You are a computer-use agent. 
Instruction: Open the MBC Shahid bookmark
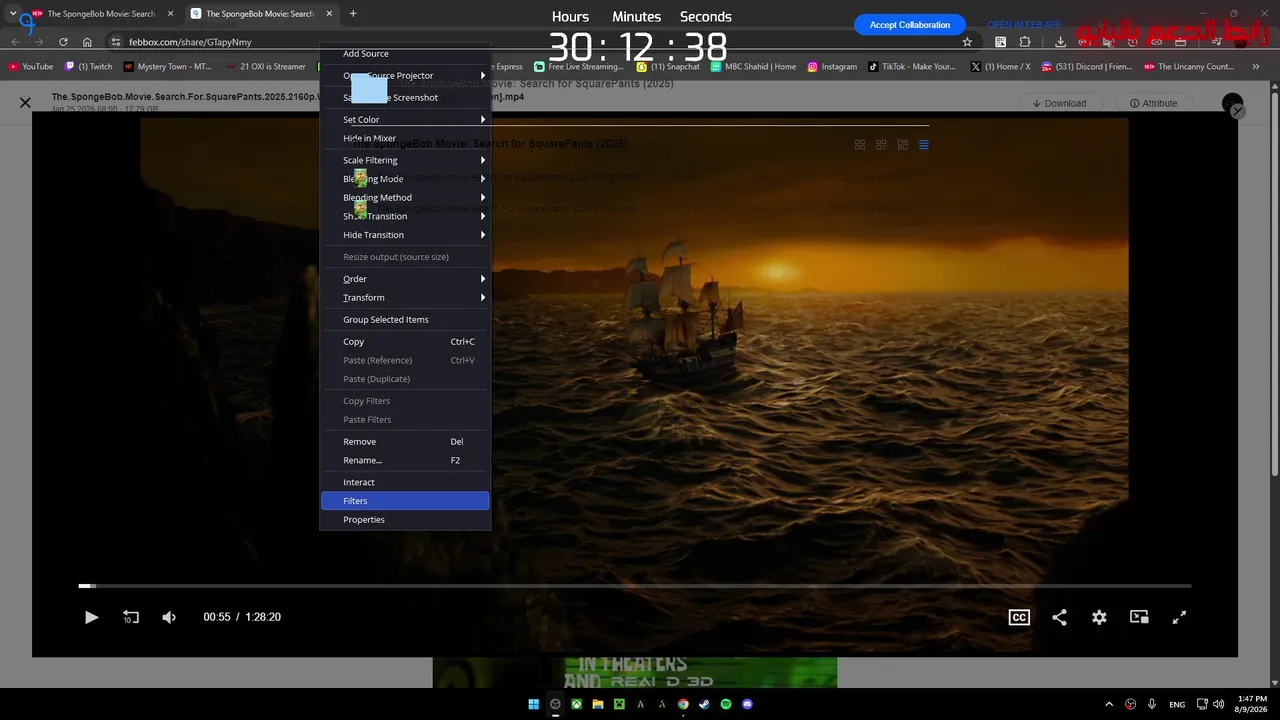tap(754, 67)
